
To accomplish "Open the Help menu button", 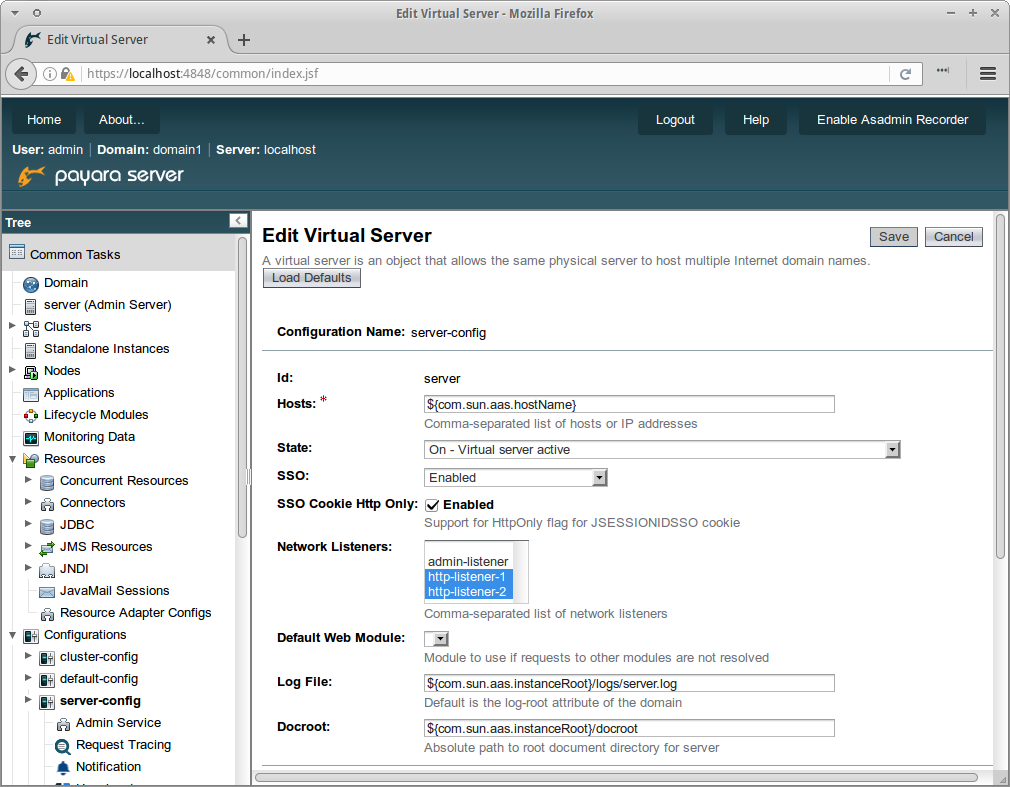I will pos(755,120).
